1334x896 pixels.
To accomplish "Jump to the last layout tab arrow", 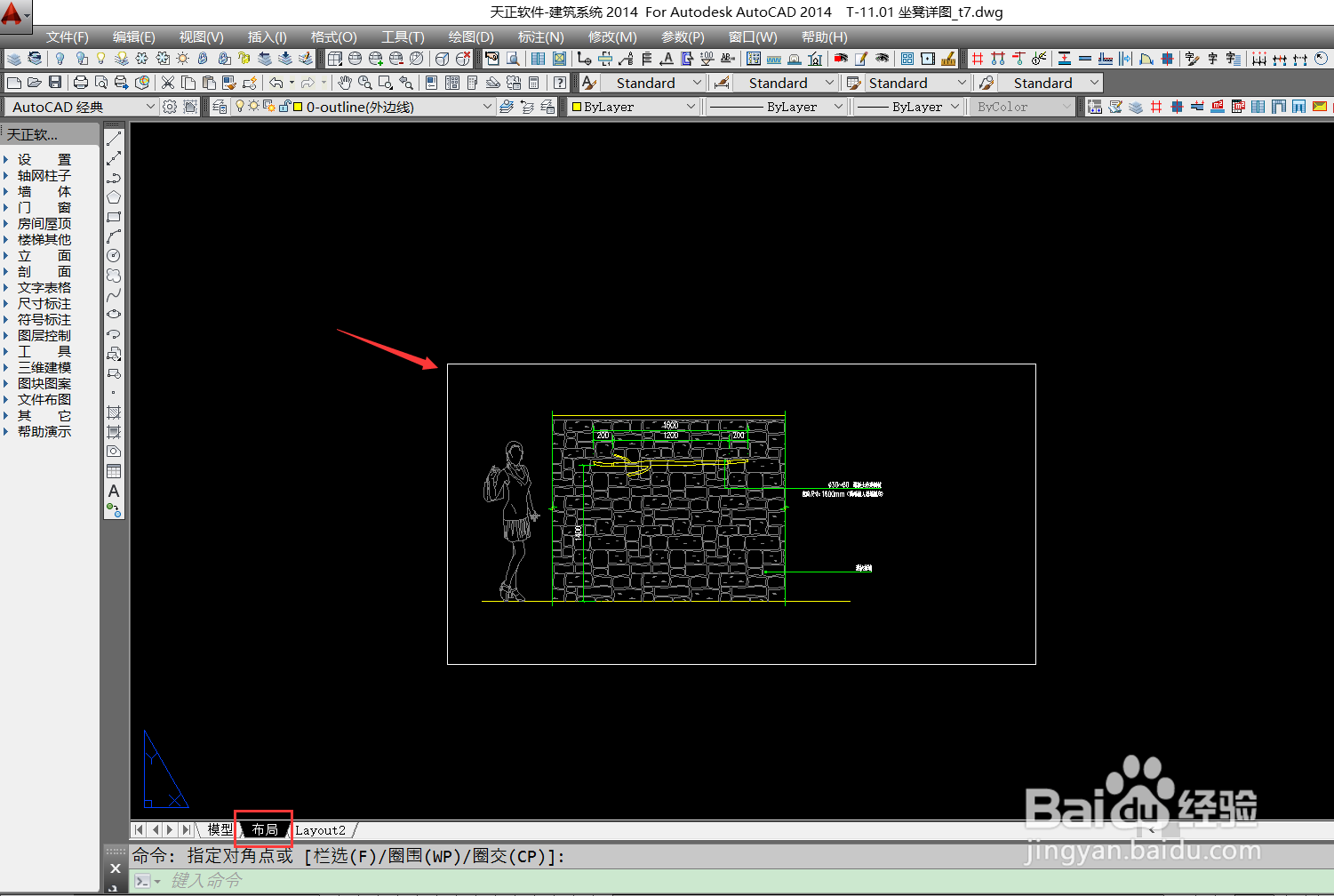I will (186, 829).
